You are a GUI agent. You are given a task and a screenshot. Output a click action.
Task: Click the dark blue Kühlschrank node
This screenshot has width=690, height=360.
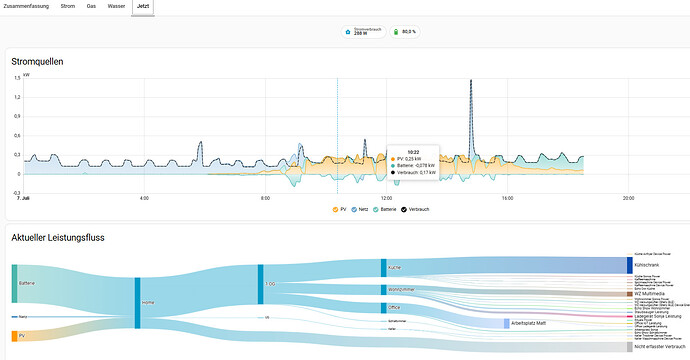tap(630, 265)
